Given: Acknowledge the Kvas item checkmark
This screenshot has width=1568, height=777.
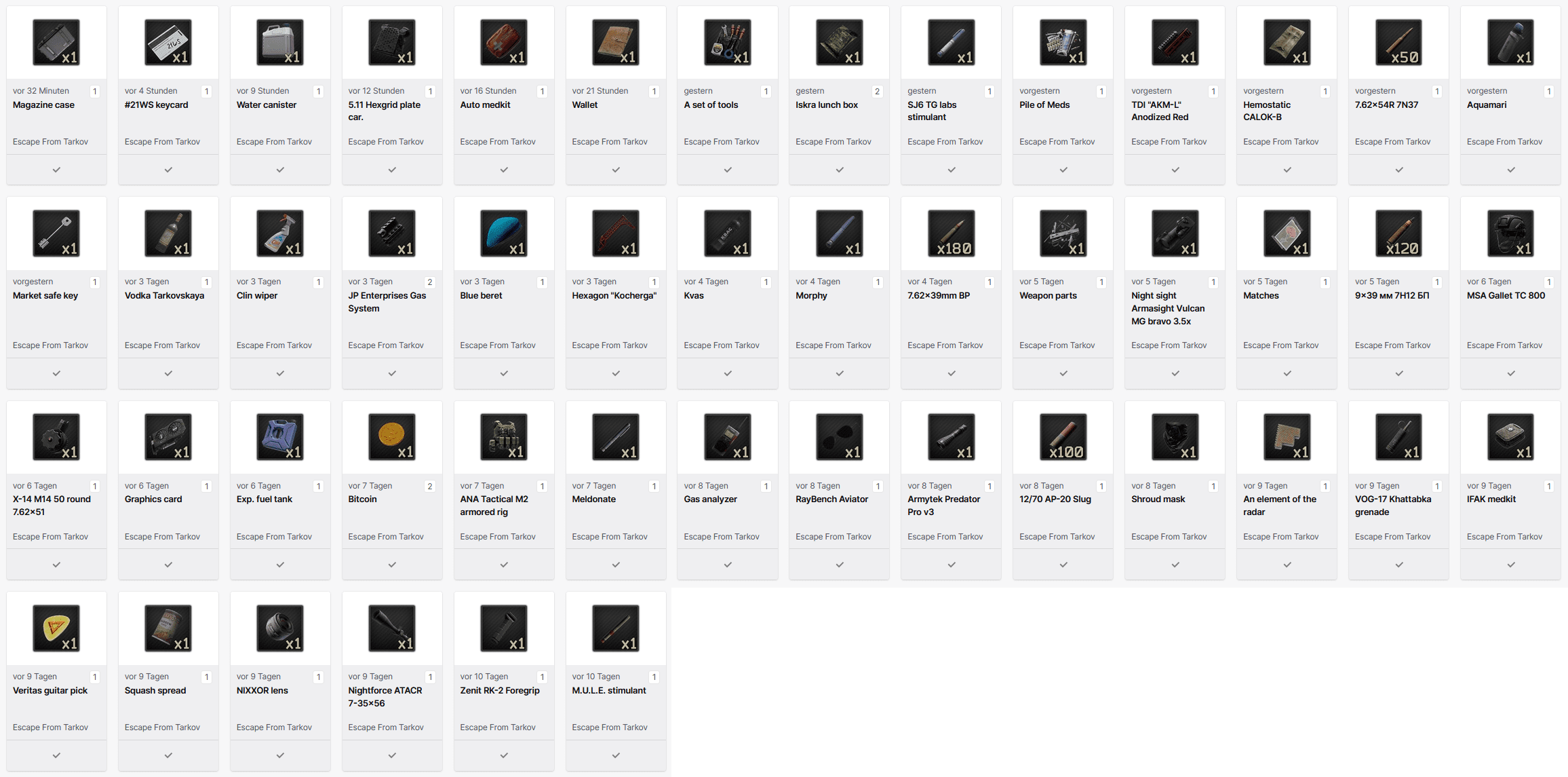Looking at the screenshot, I should [728, 373].
